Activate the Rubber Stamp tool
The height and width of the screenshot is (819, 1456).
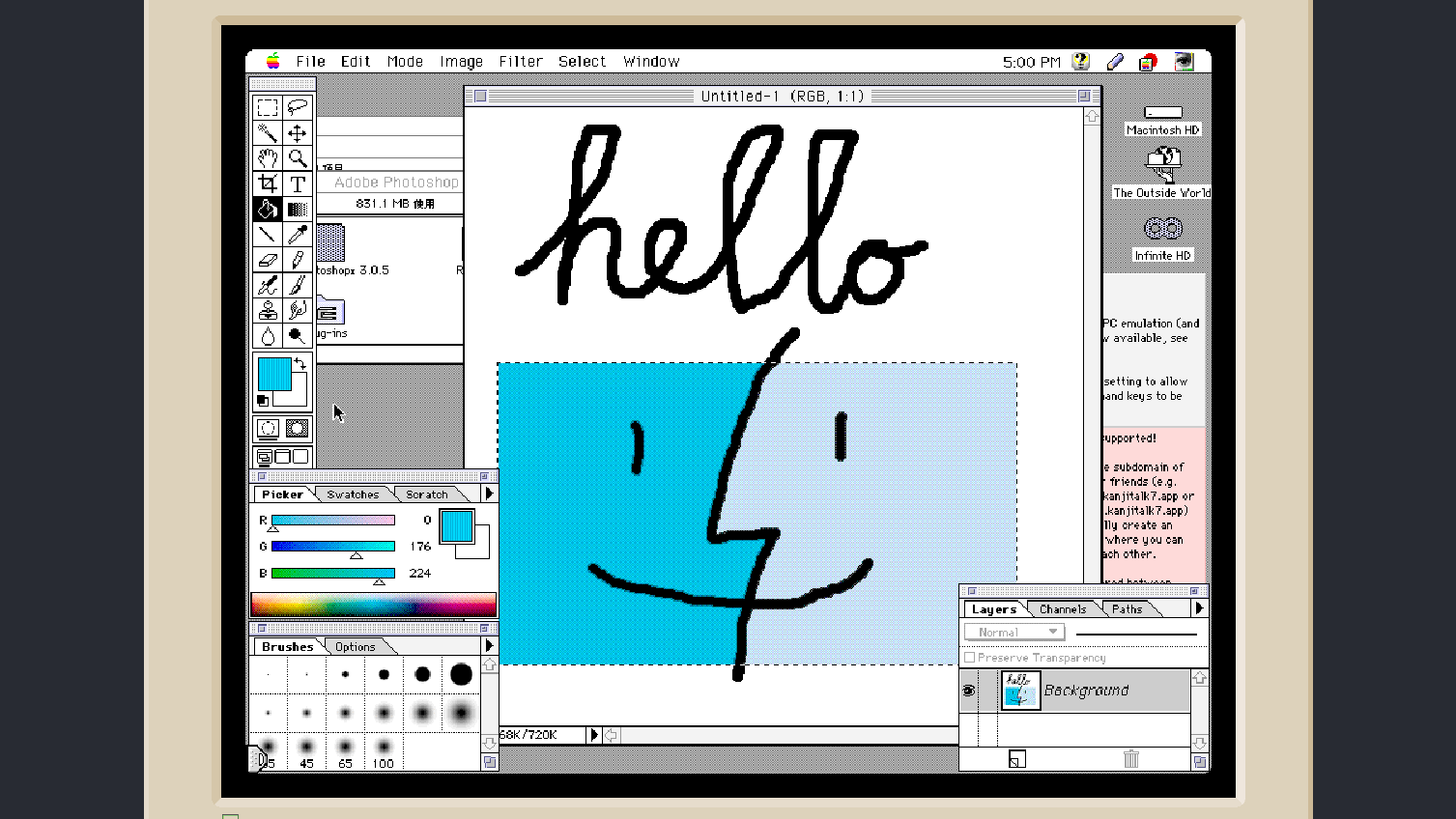tap(268, 310)
